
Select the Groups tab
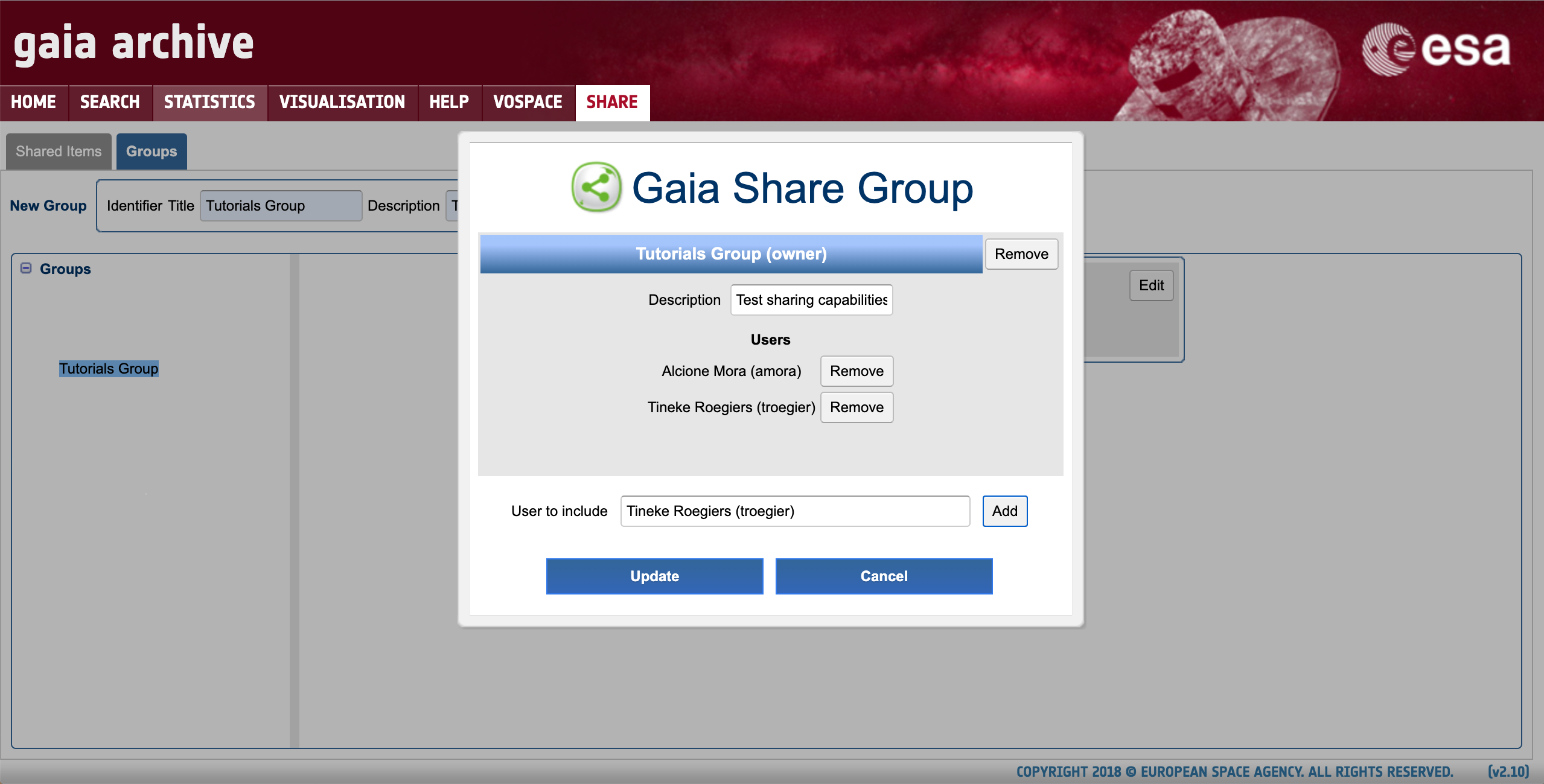(x=152, y=151)
